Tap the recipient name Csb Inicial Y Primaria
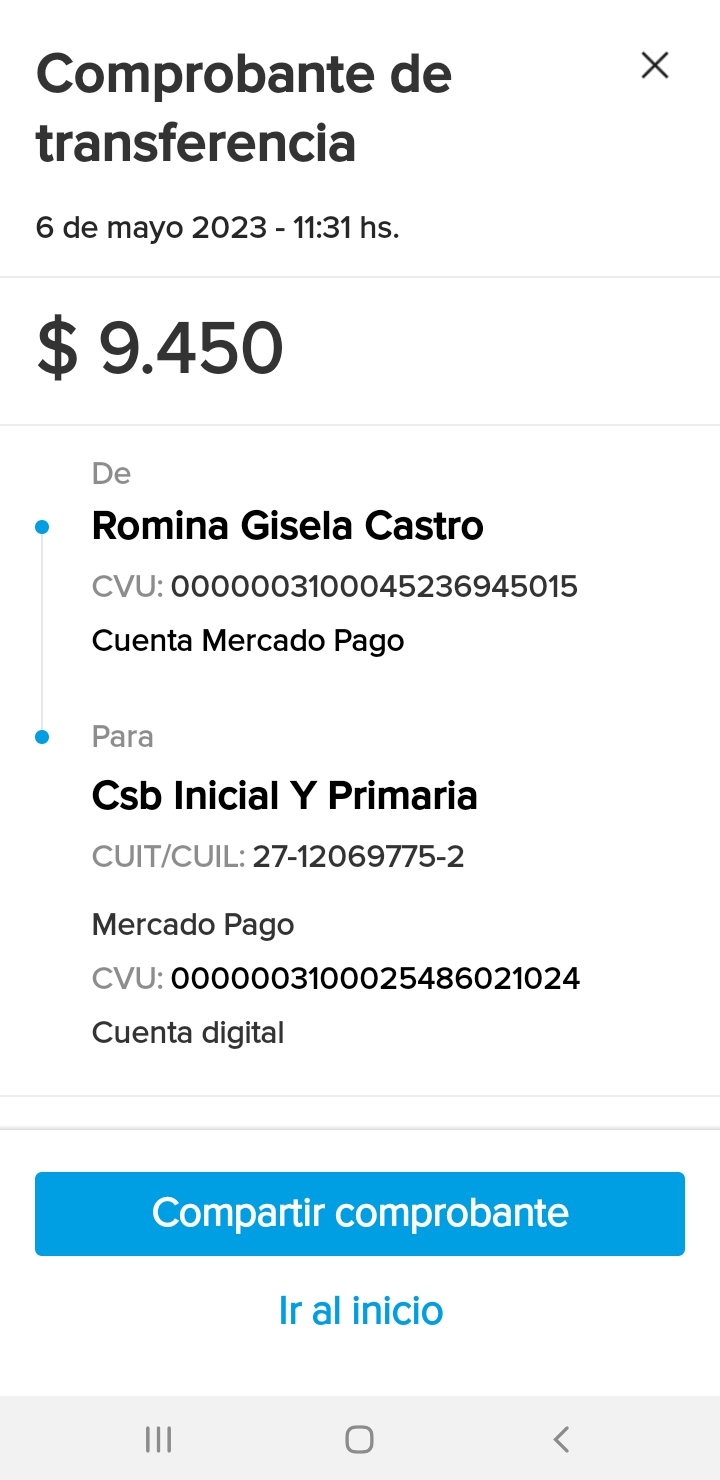Viewport: 720px width, 1480px height. (284, 796)
